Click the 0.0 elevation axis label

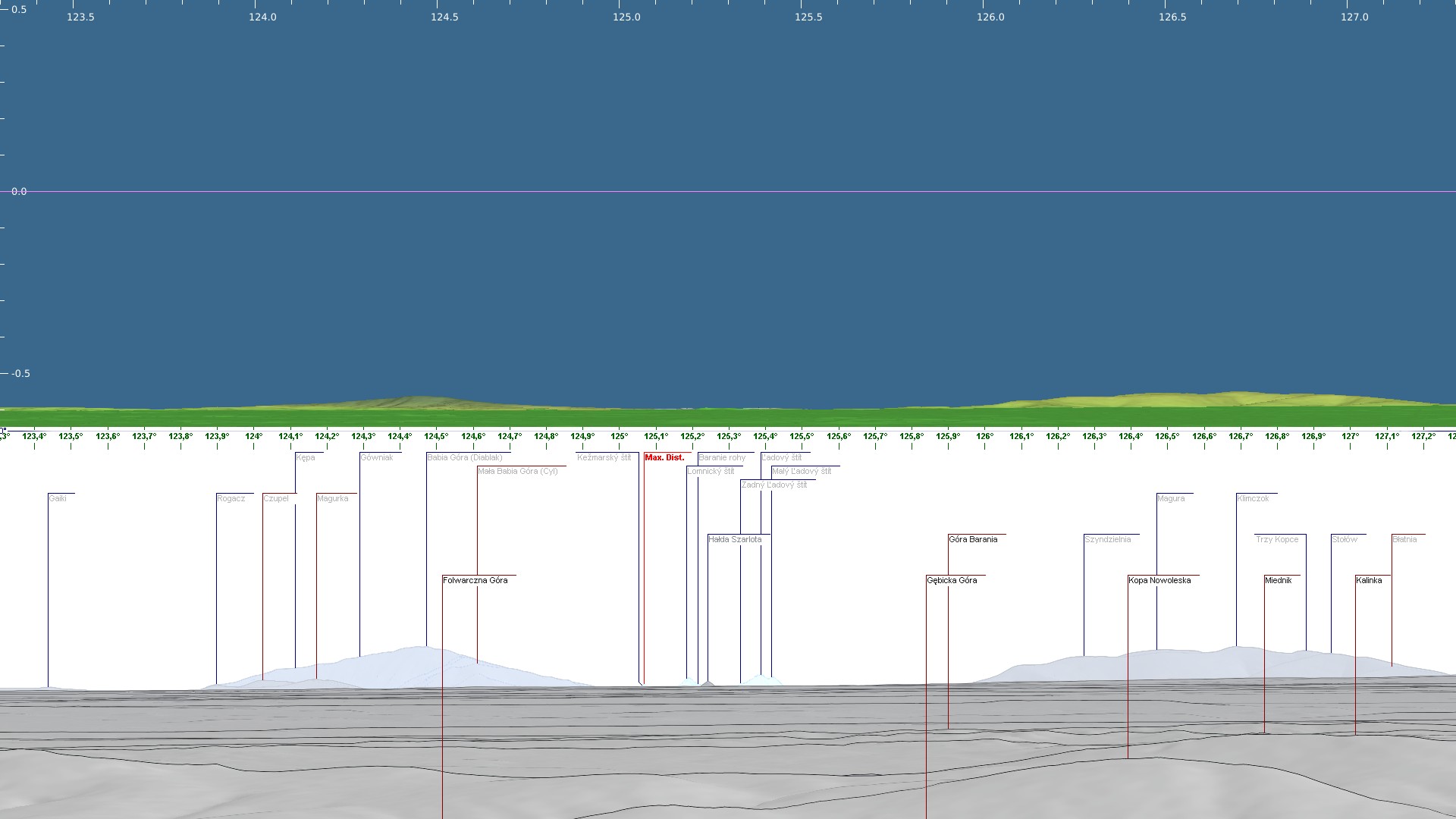tap(19, 191)
